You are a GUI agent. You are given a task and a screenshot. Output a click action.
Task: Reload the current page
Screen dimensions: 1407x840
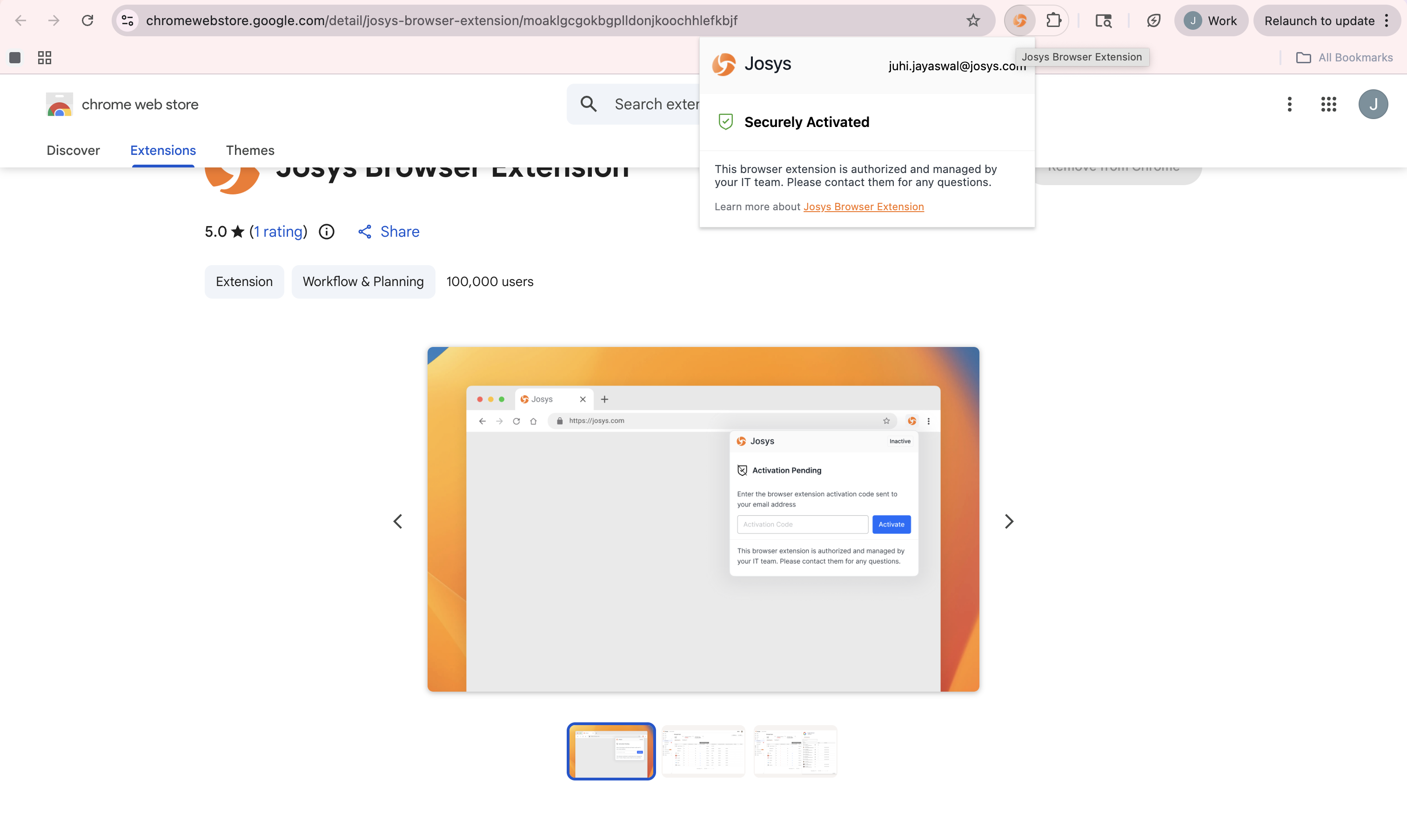coord(87,21)
